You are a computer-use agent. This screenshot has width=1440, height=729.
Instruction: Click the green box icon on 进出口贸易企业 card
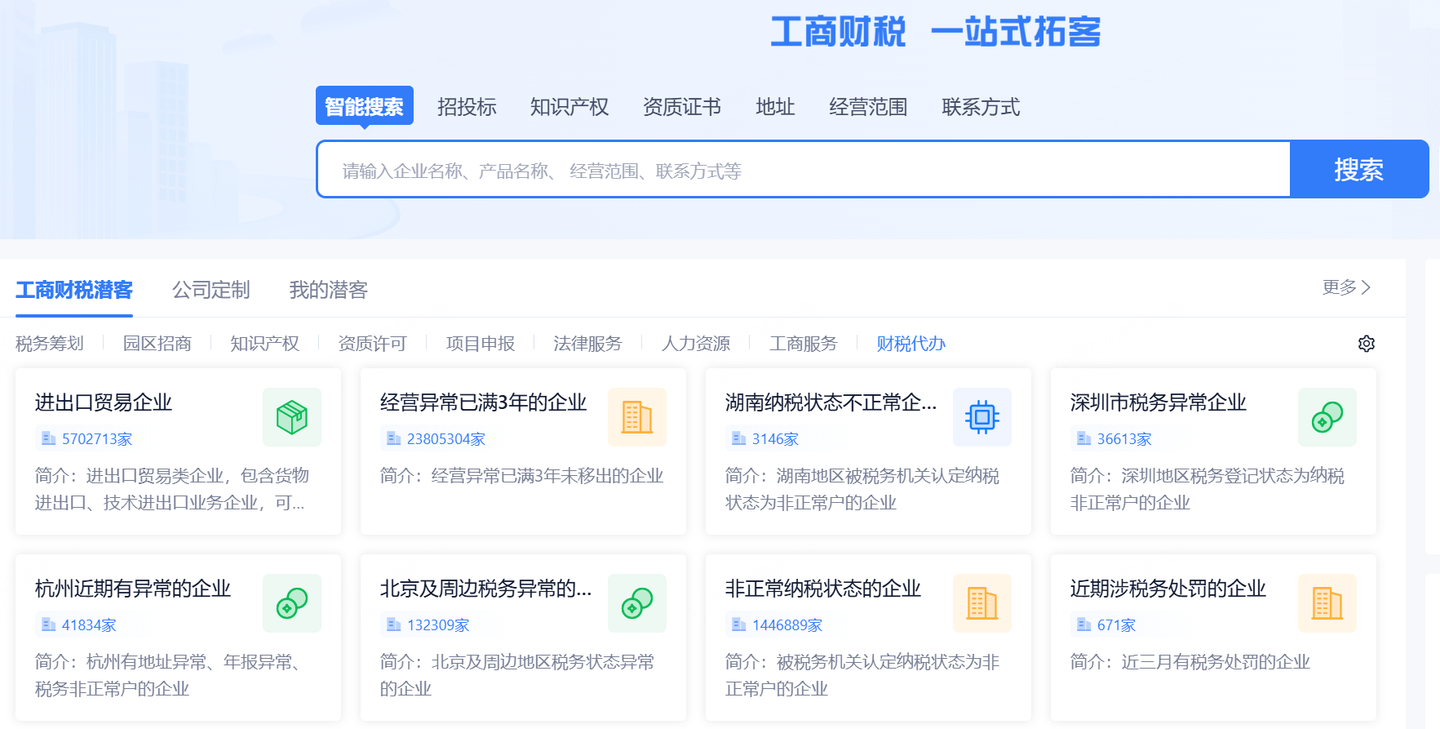click(292, 417)
